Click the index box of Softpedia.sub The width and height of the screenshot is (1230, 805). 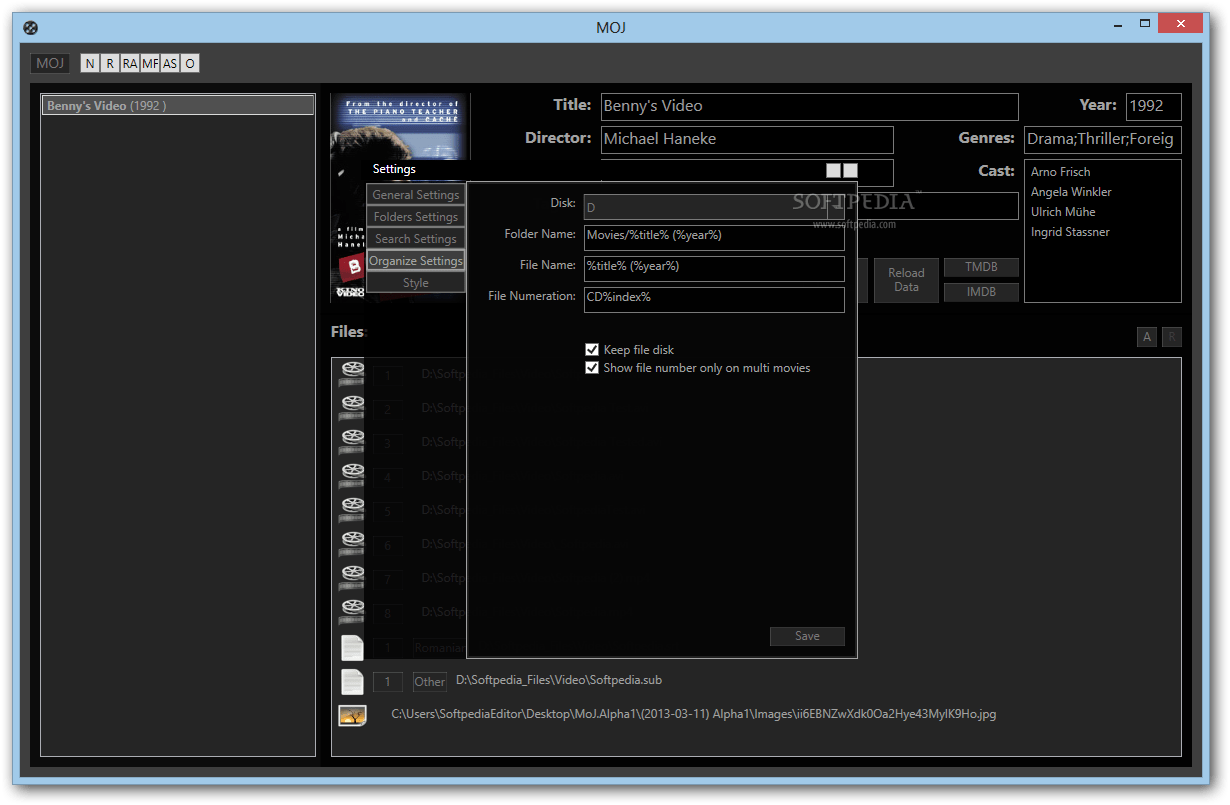[388, 682]
